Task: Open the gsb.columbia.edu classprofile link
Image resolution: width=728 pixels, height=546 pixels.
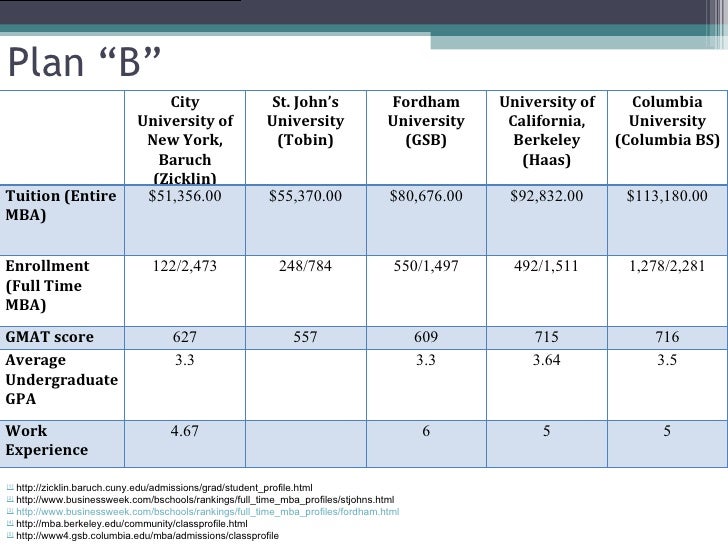Action: (x=148, y=536)
